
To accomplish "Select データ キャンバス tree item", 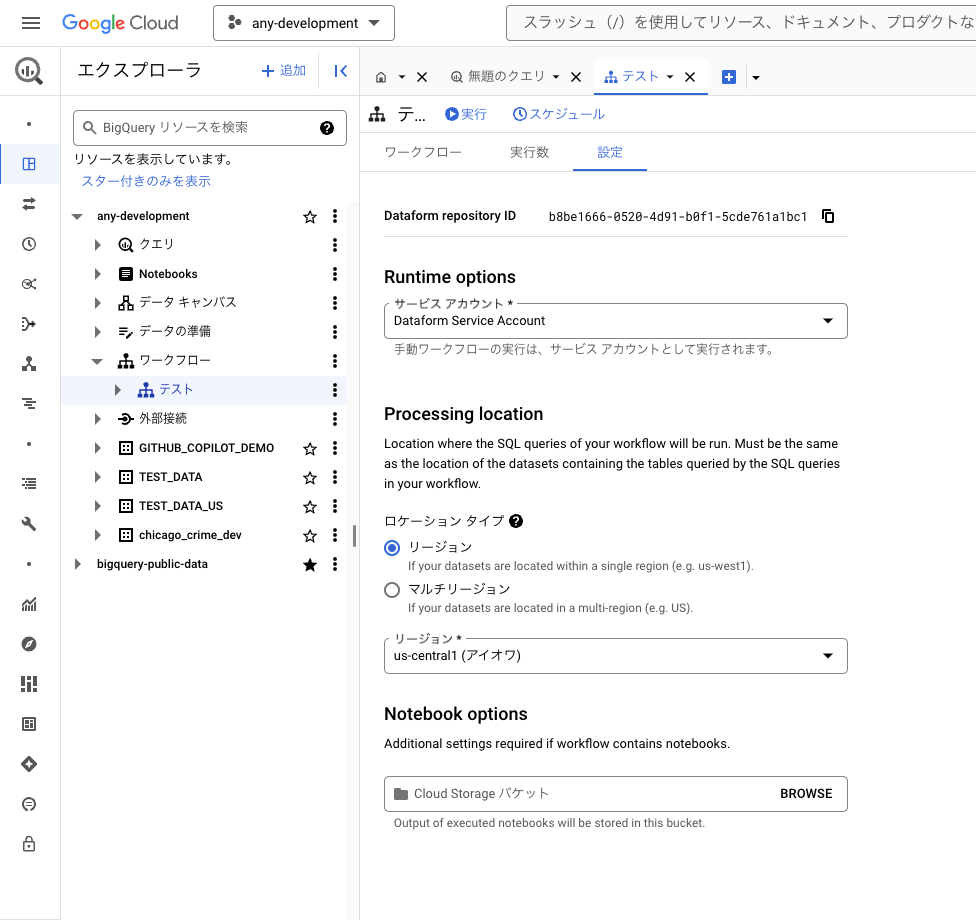I will click(x=187, y=303).
